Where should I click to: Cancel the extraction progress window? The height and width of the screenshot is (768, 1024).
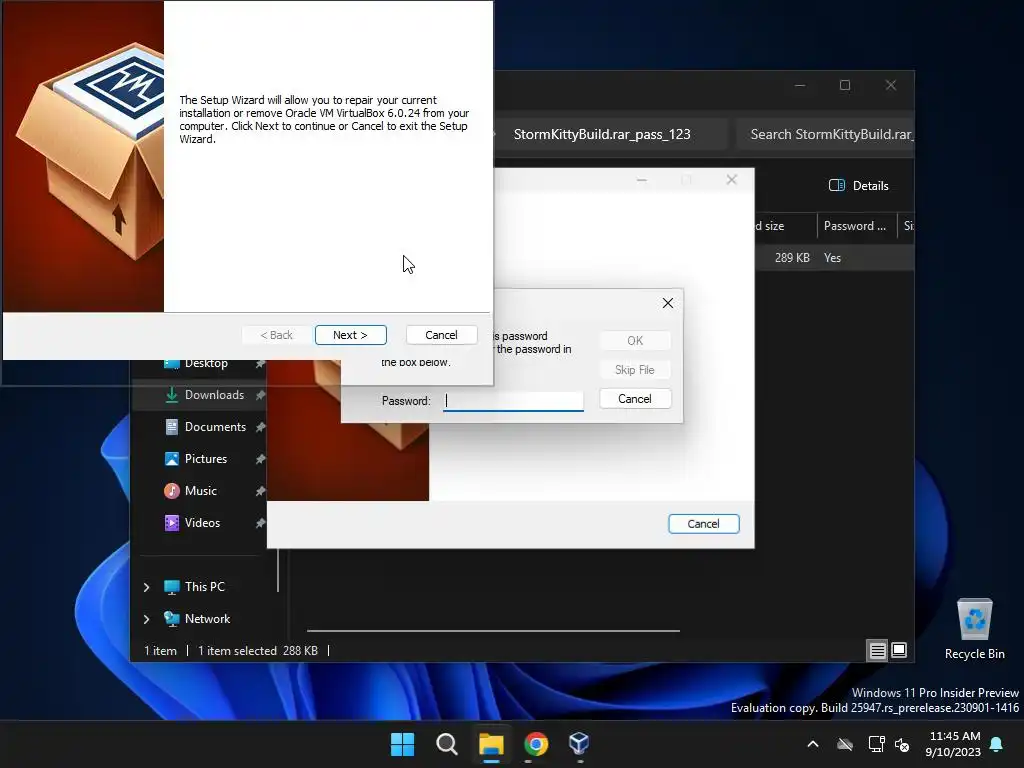coord(703,524)
